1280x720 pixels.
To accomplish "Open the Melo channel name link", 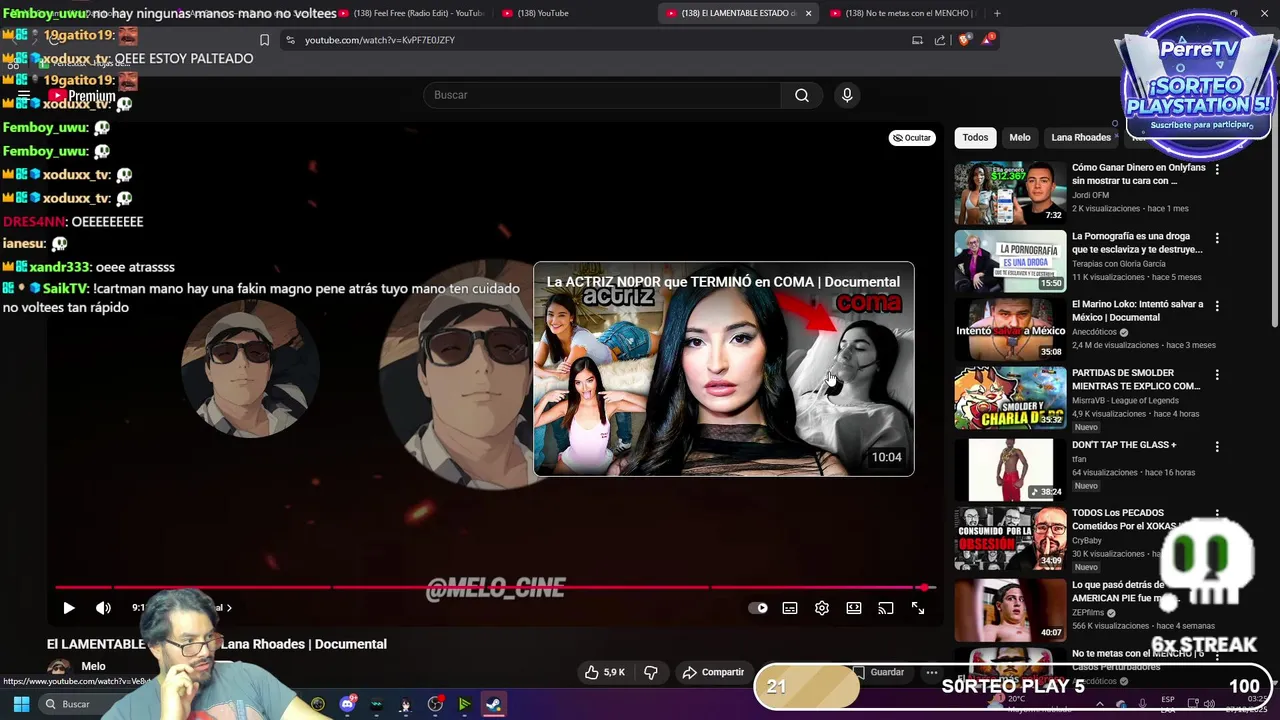I will [x=93, y=666].
